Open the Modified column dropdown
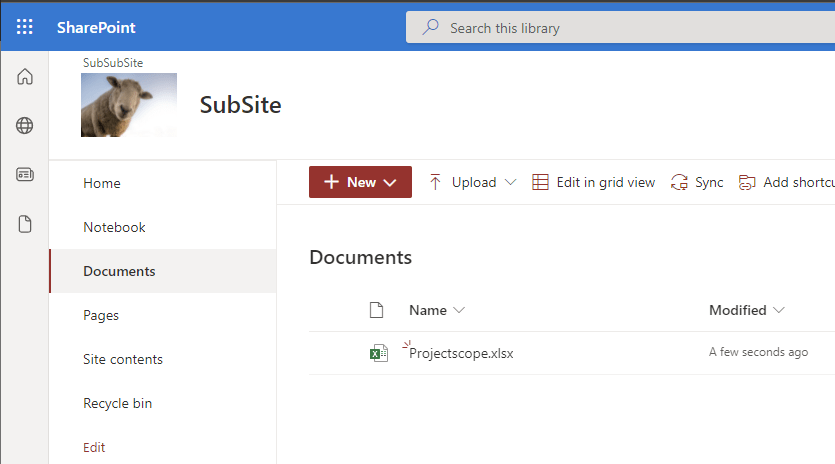This screenshot has width=835, height=464. (x=746, y=310)
